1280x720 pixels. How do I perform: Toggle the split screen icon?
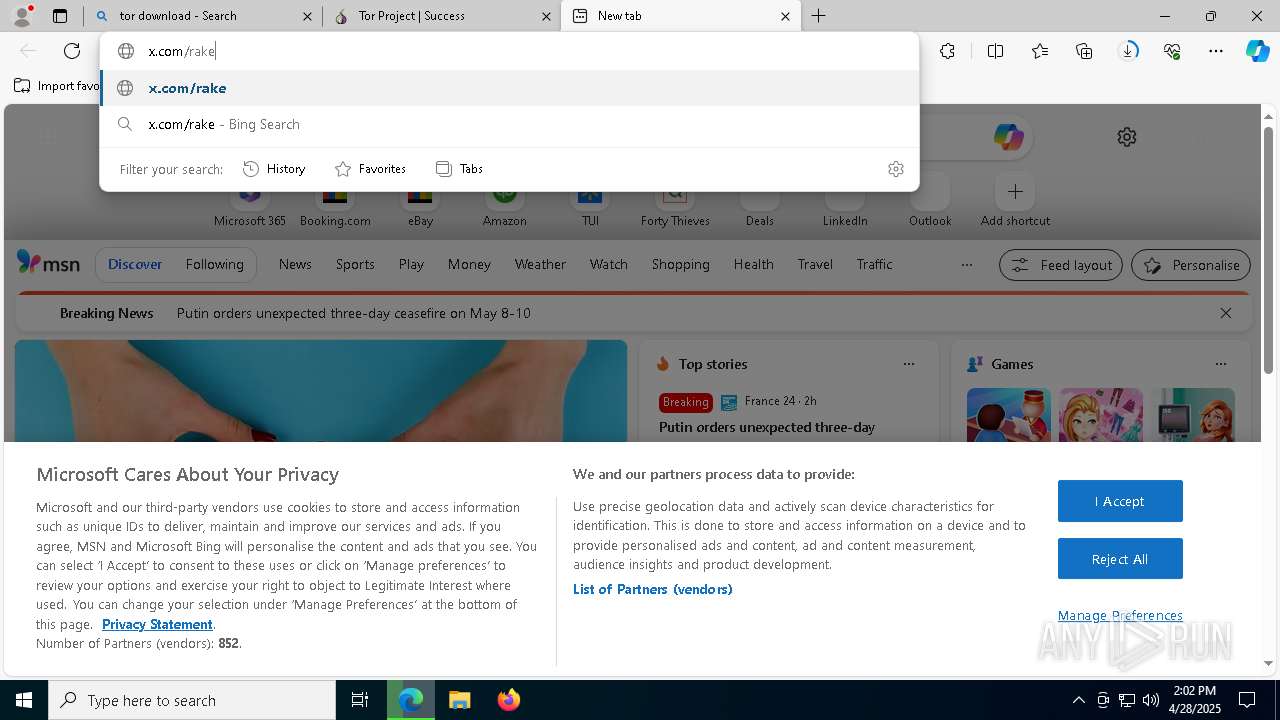995,51
